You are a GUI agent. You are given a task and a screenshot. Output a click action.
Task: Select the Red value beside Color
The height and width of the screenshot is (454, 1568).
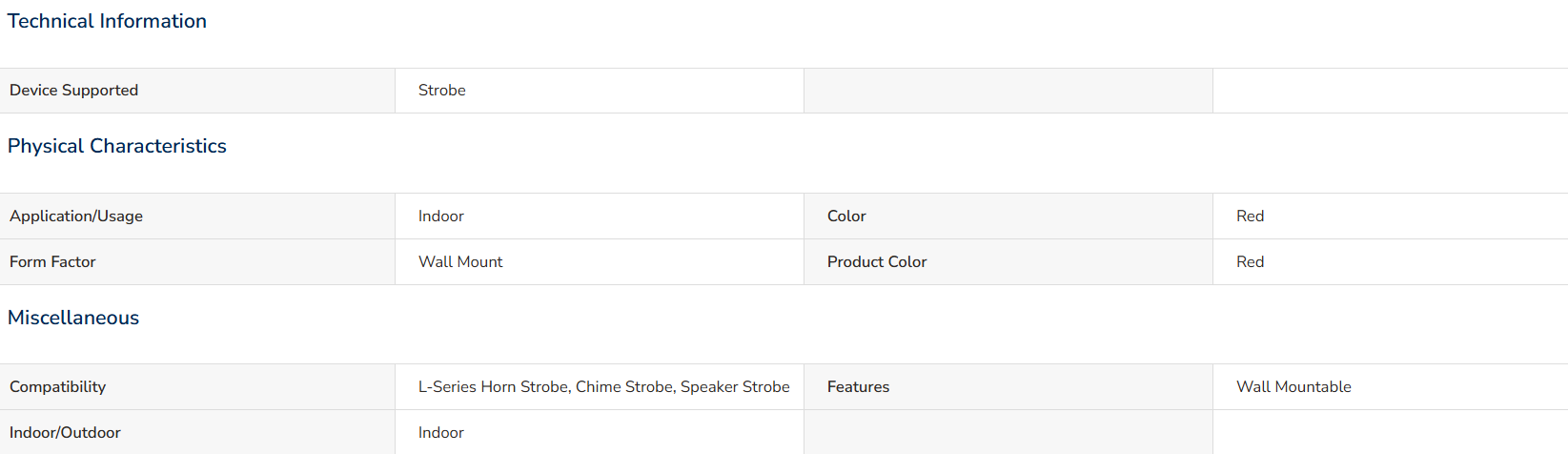pos(1251,217)
